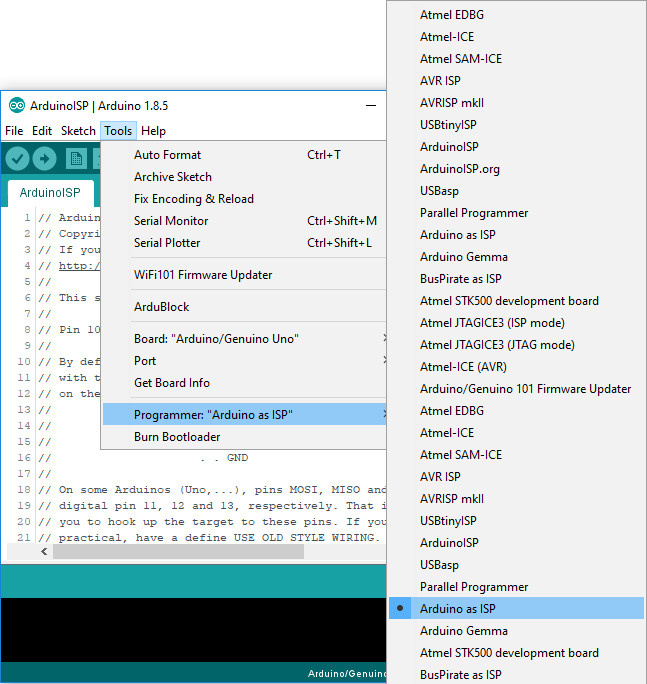Click line 21 text "USE OLD STYLE WIRING"
This screenshot has width=647, height=684.
click(304, 537)
